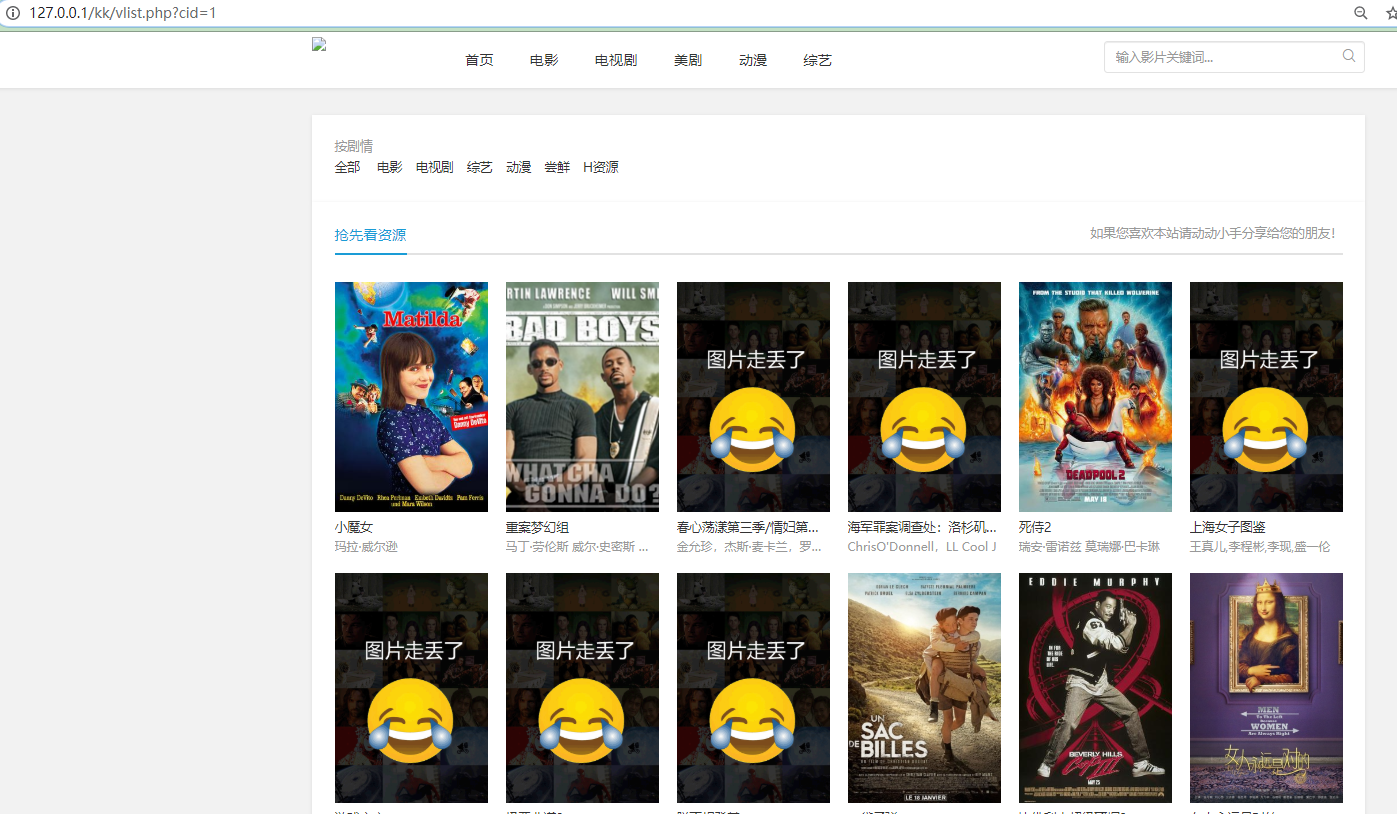Select the 尝鲜 filter link

point(557,167)
